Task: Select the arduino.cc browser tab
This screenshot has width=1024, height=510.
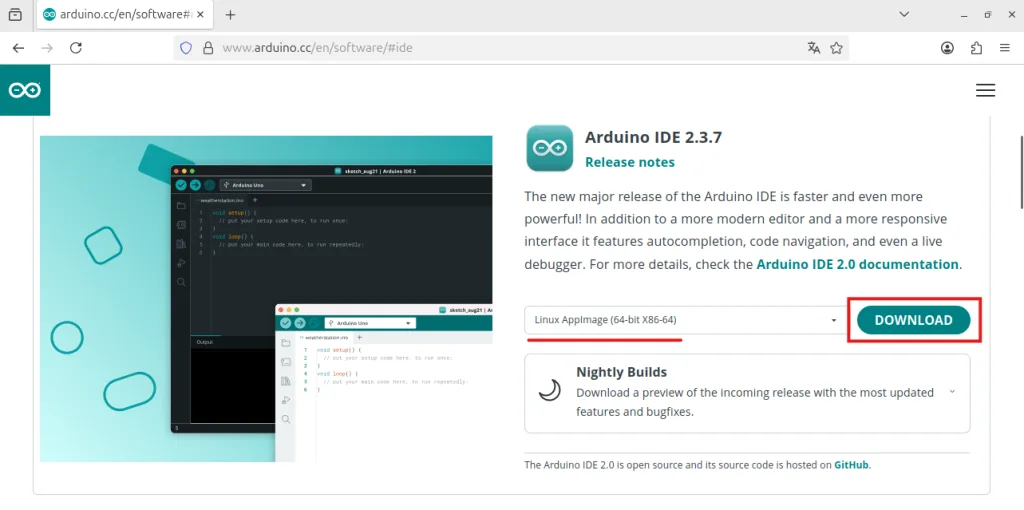Action: pyautogui.click(x=118, y=15)
